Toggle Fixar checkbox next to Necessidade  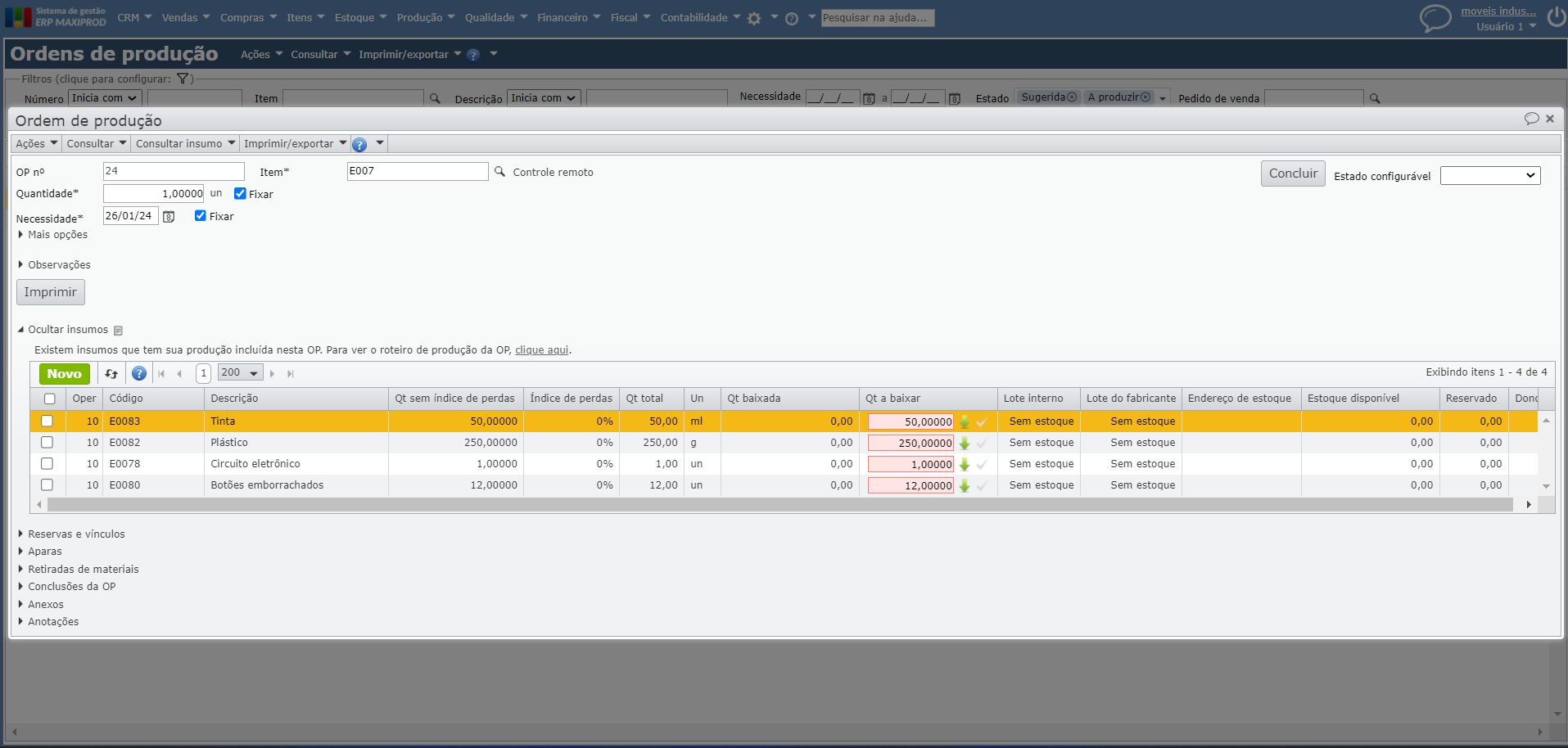tap(201, 215)
